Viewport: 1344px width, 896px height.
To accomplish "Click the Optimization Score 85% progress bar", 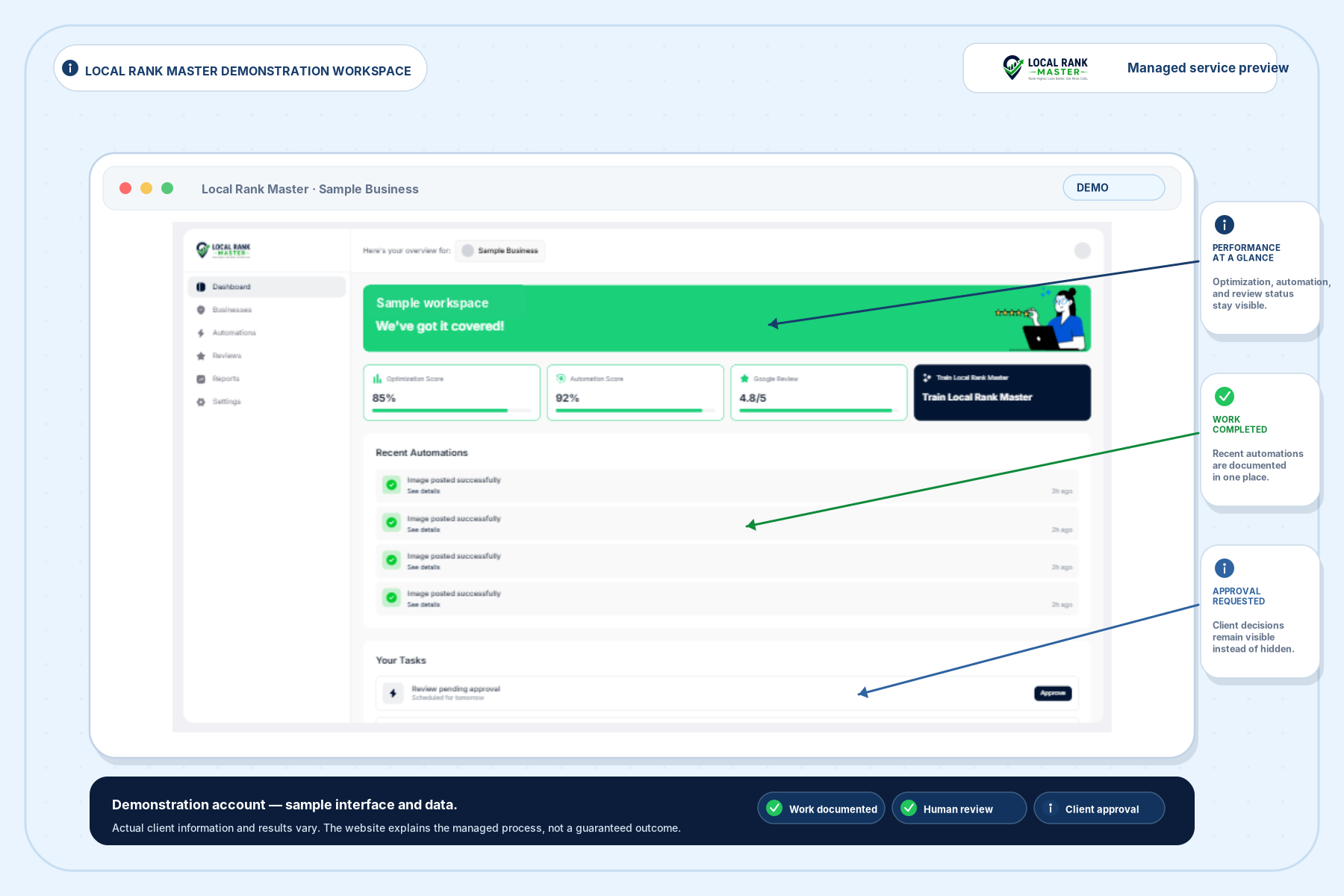I will pyautogui.click(x=452, y=411).
